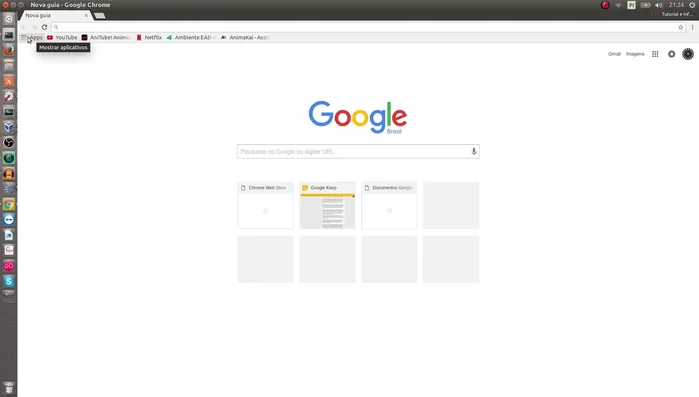The width and height of the screenshot is (699, 397).
Task: Open the Documentos Google thumbnail
Action: (389, 205)
